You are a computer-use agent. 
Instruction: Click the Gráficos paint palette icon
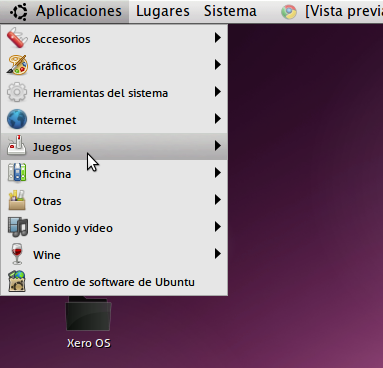[17, 65]
